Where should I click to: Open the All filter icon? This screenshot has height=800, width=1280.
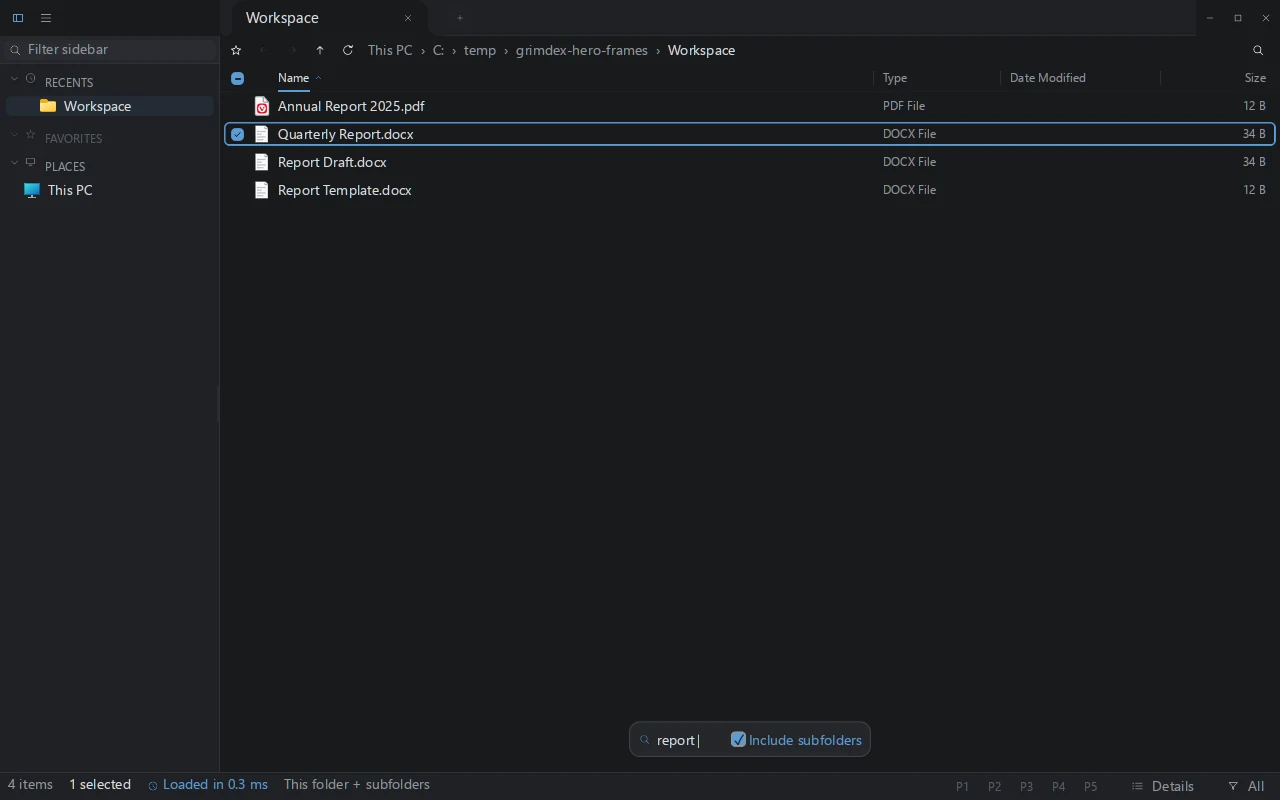tap(1233, 786)
